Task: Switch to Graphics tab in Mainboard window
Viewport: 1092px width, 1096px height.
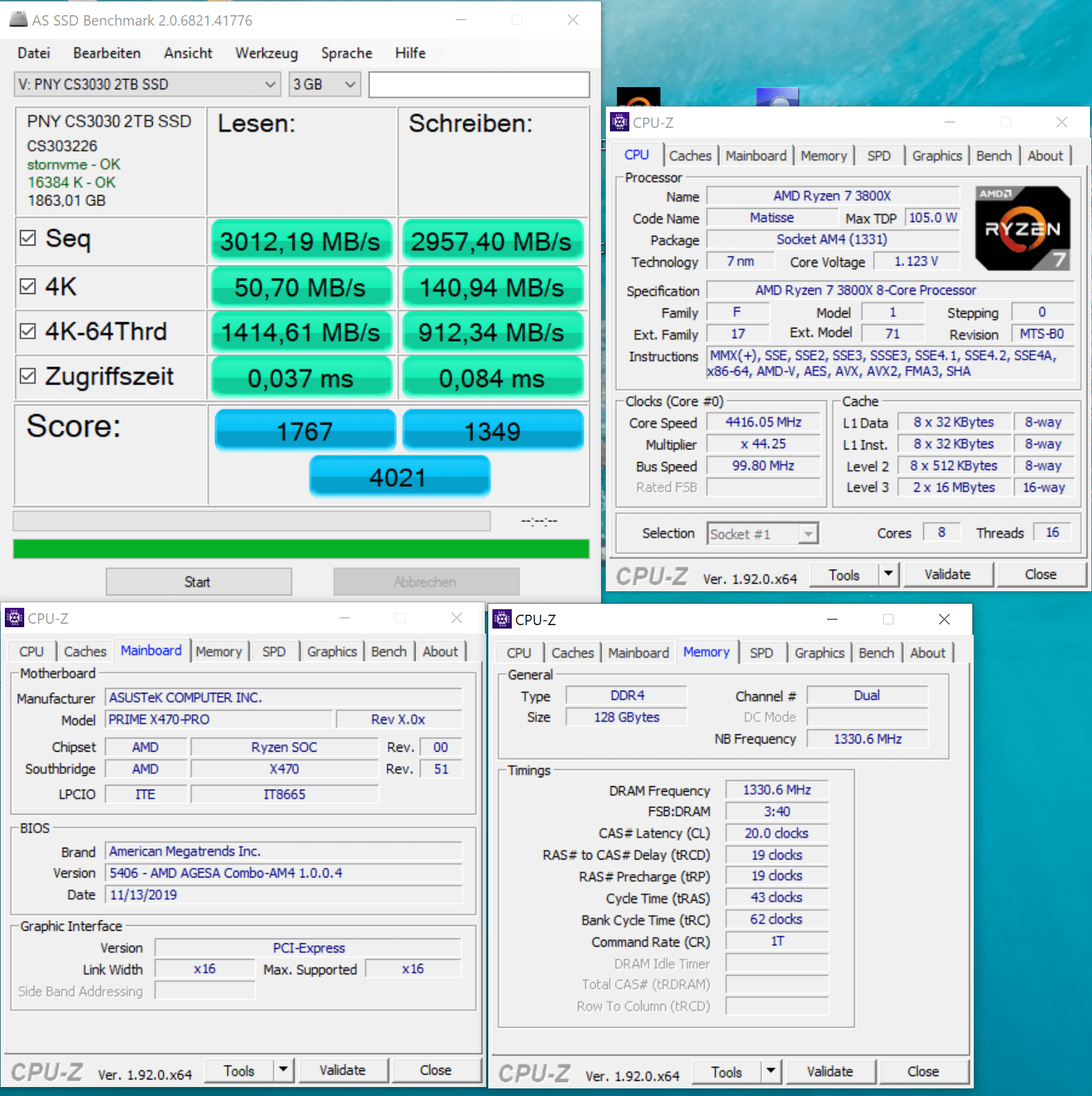Action: pos(332,651)
